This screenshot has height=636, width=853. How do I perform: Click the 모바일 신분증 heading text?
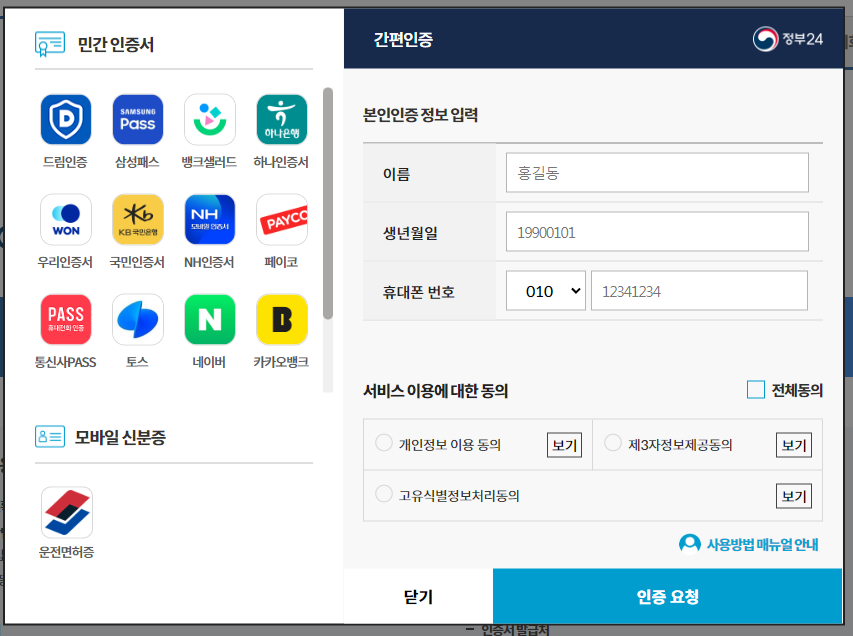pos(120,437)
